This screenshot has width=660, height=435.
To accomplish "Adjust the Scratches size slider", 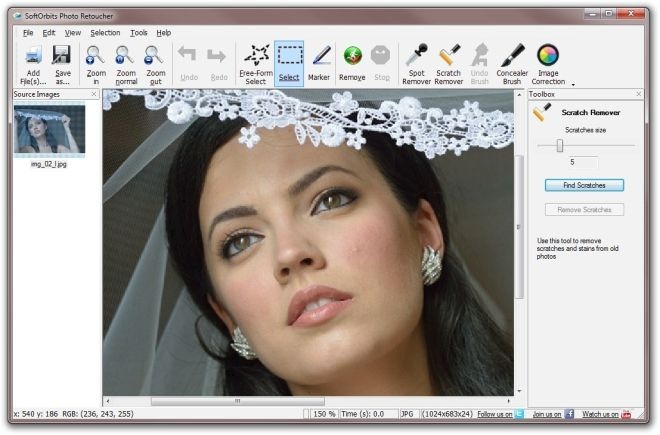I will tap(559, 146).
